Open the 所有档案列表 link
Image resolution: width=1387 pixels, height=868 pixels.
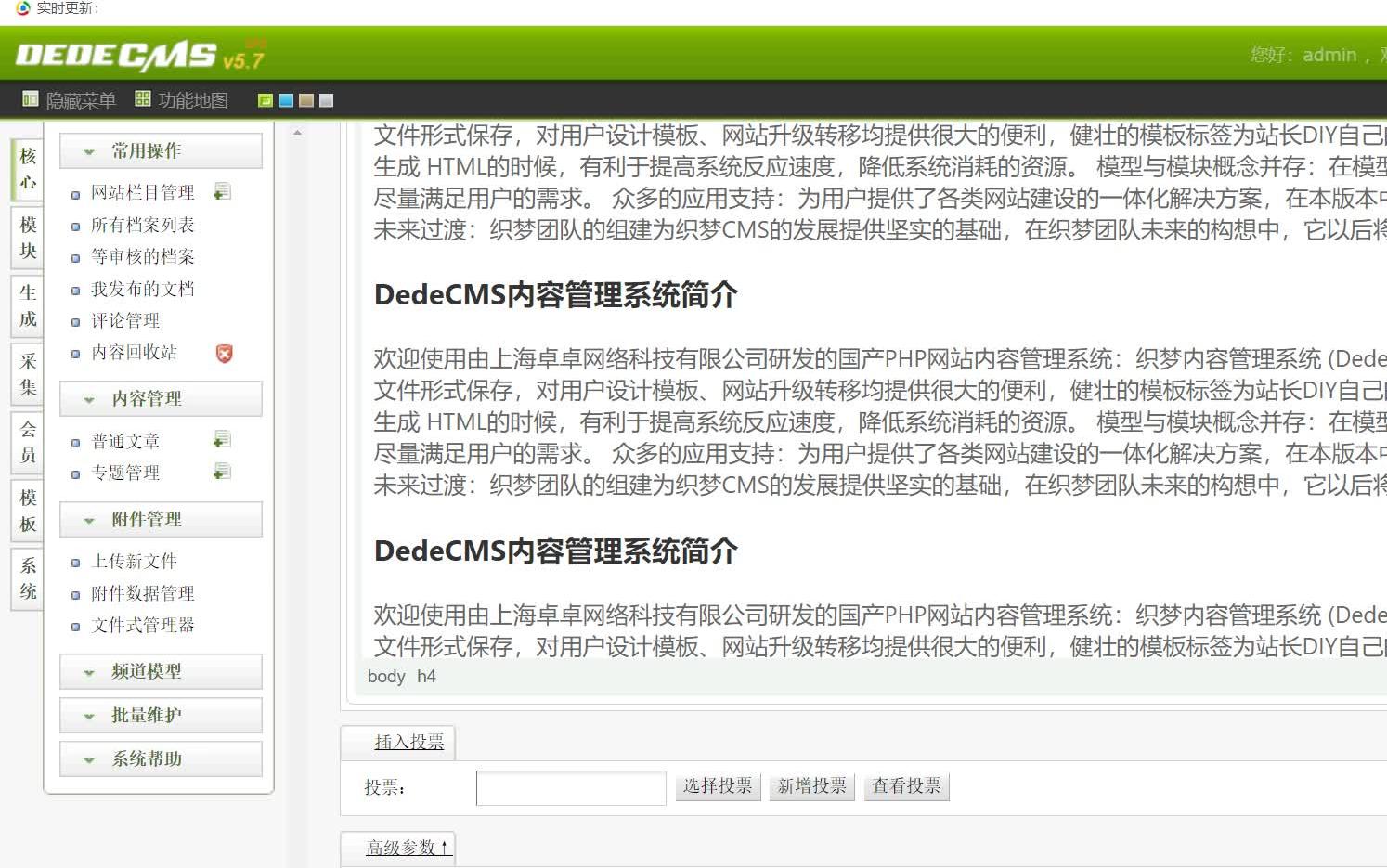pos(143,225)
